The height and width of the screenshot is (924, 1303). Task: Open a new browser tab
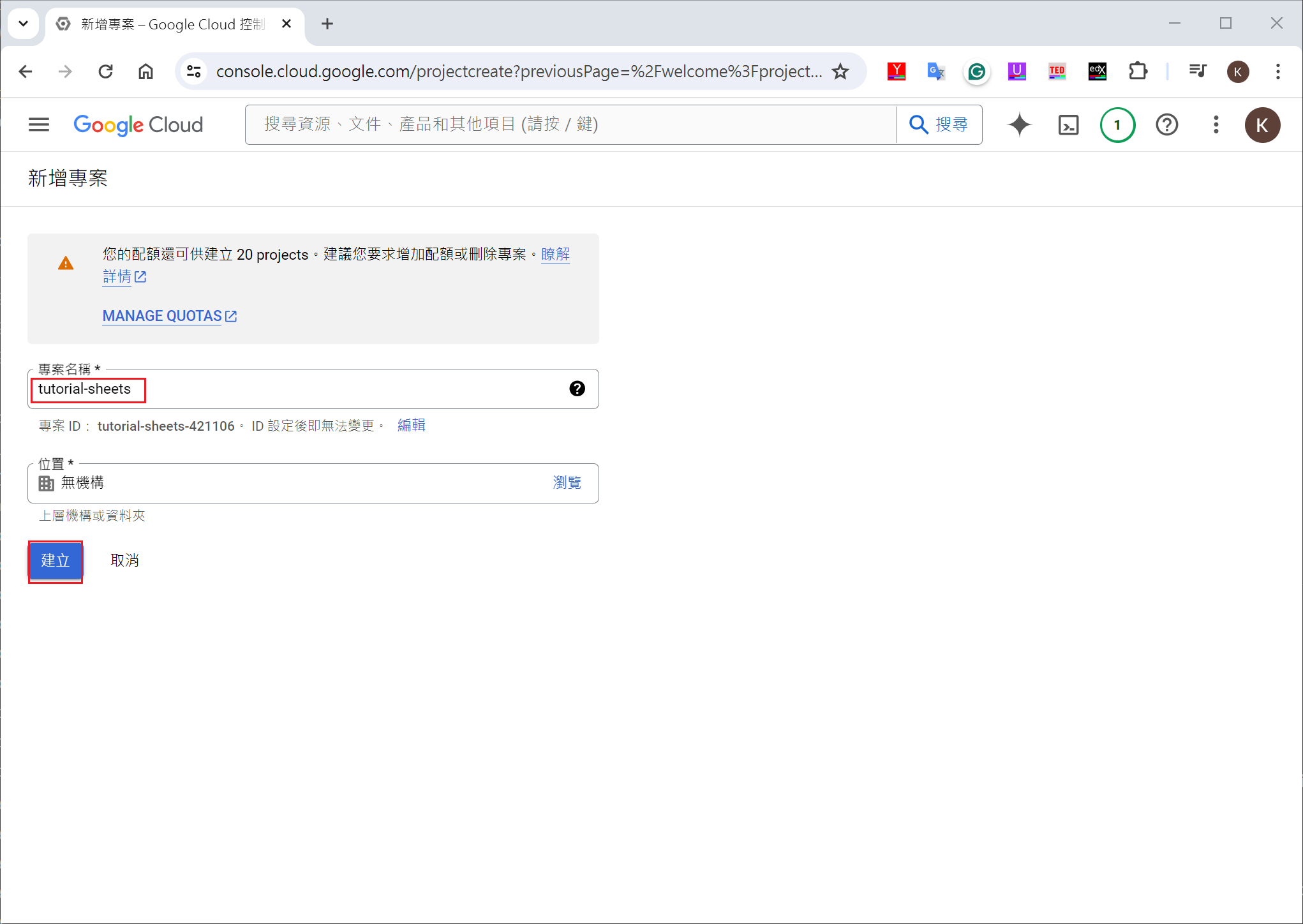pos(327,24)
